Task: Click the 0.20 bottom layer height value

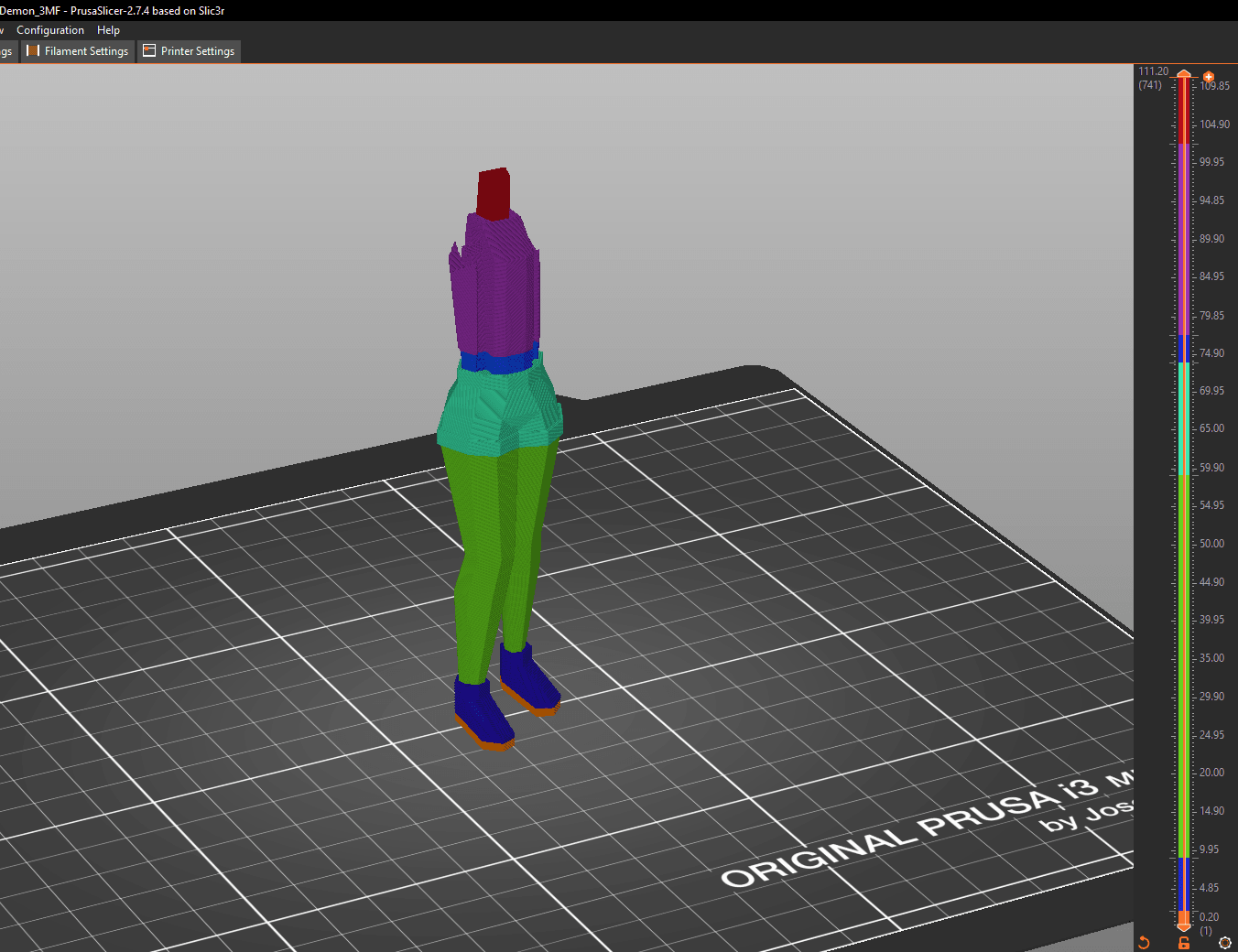Action: (x=1209, y=917)
